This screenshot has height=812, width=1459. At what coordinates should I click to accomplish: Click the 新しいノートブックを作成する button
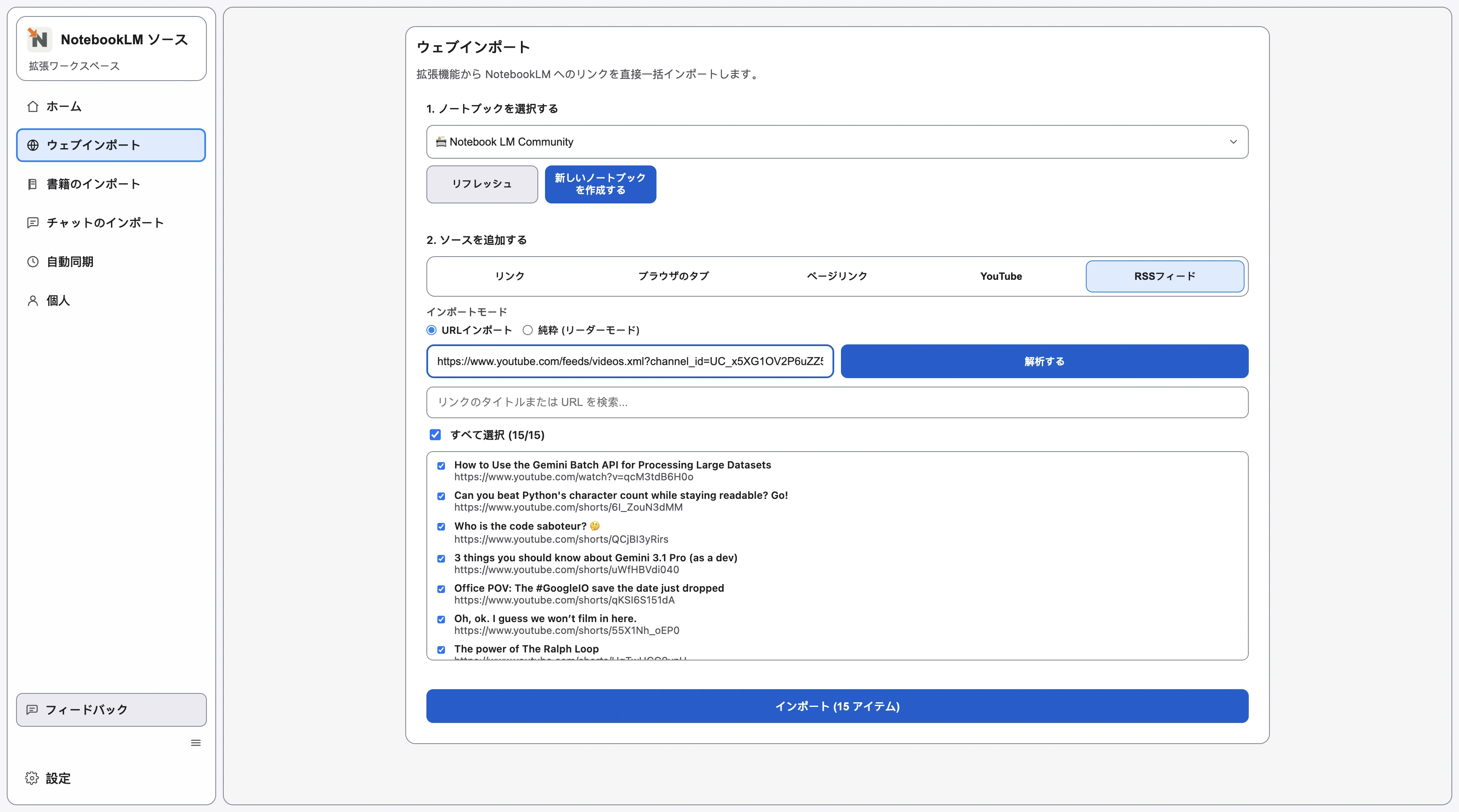600,184
